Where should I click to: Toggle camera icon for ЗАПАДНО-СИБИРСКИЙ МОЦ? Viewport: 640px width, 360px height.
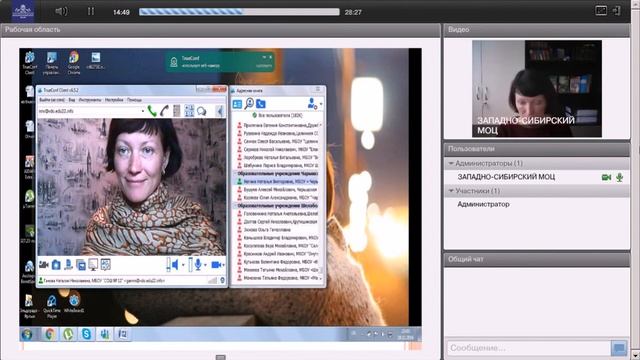coord(606,177)
